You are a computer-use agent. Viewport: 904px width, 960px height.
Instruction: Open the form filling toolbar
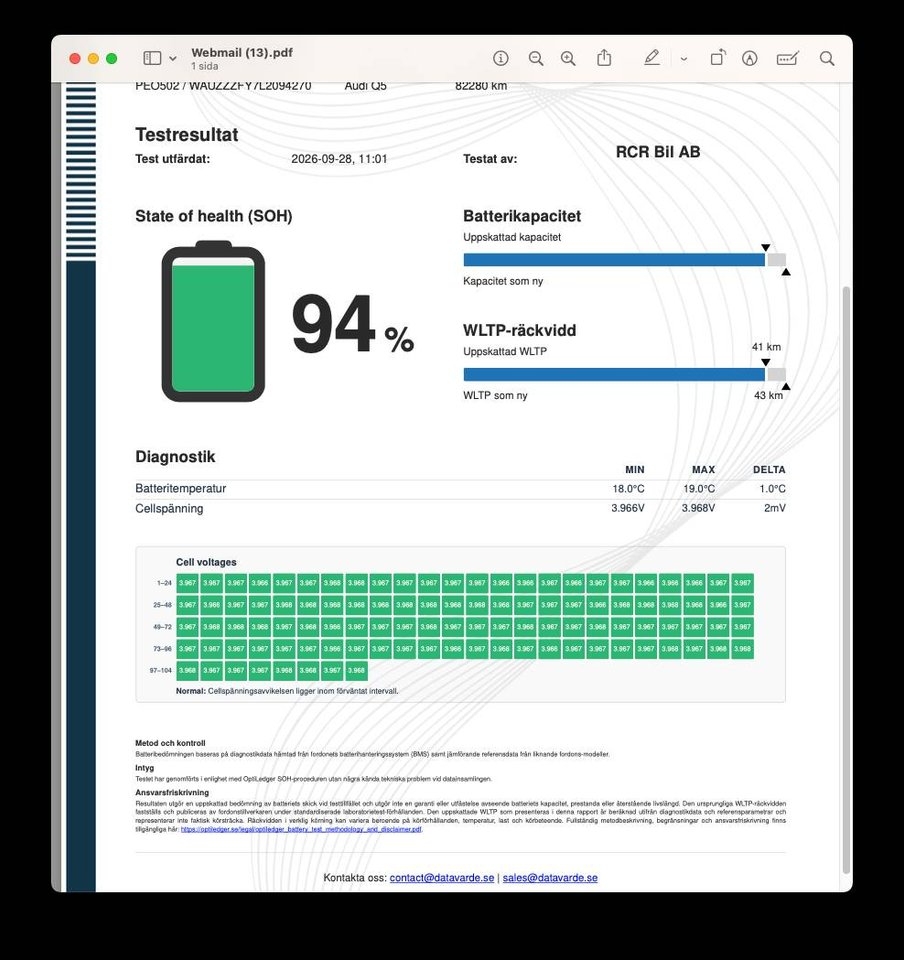pos(787,58)
